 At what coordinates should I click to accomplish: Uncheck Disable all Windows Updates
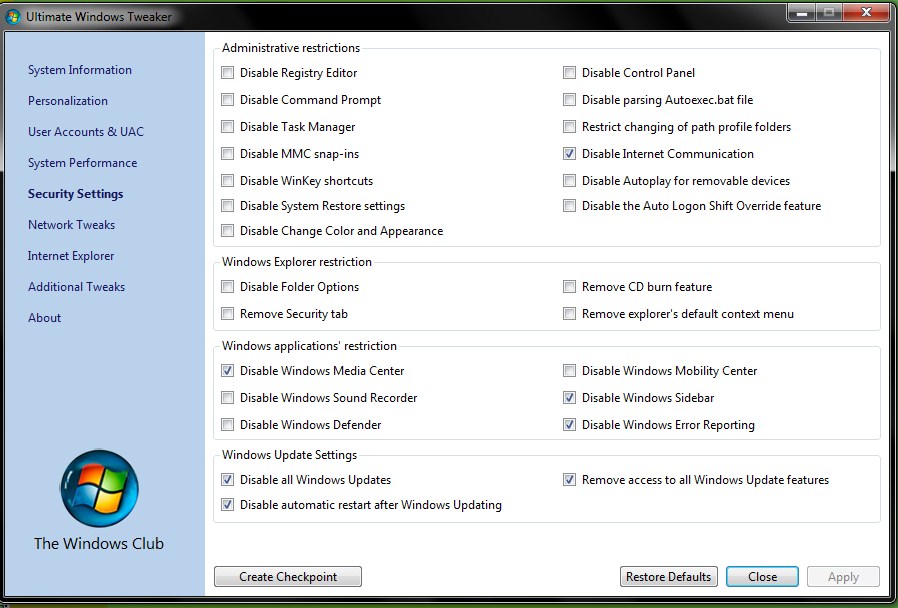coord(227,480)
